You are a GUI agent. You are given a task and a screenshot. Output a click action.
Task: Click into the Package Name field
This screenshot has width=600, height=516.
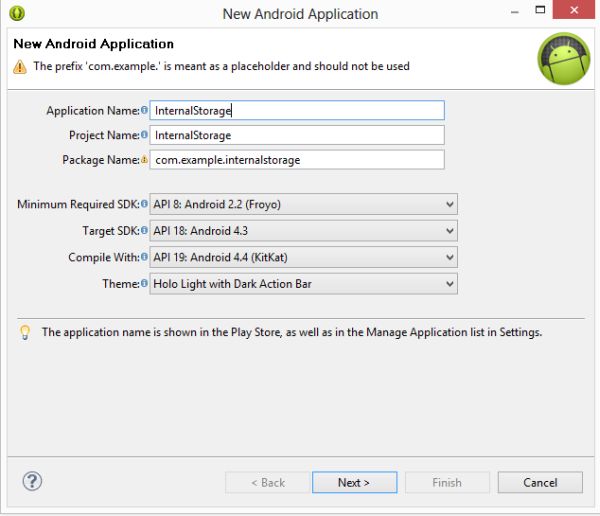pos(297,159)
